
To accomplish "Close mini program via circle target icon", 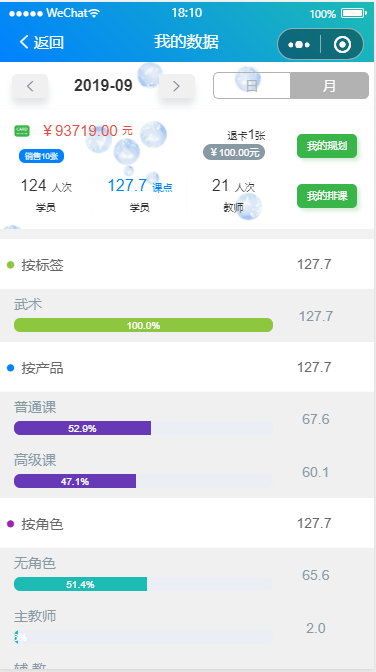I will pyautogui.click(x=342, y=44).
